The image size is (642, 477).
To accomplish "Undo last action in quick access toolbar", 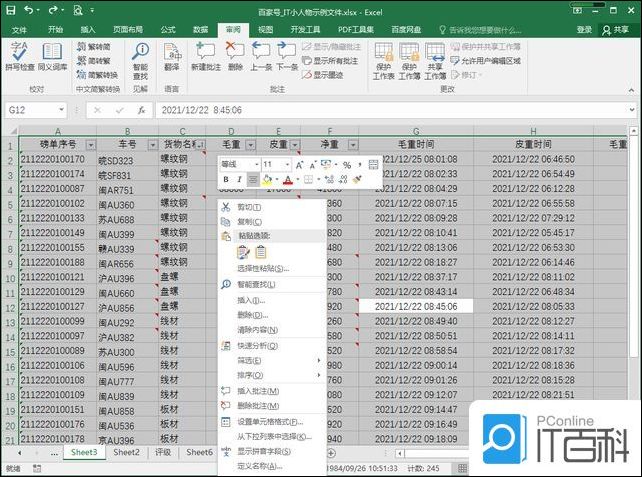I will tap(29, 10).
